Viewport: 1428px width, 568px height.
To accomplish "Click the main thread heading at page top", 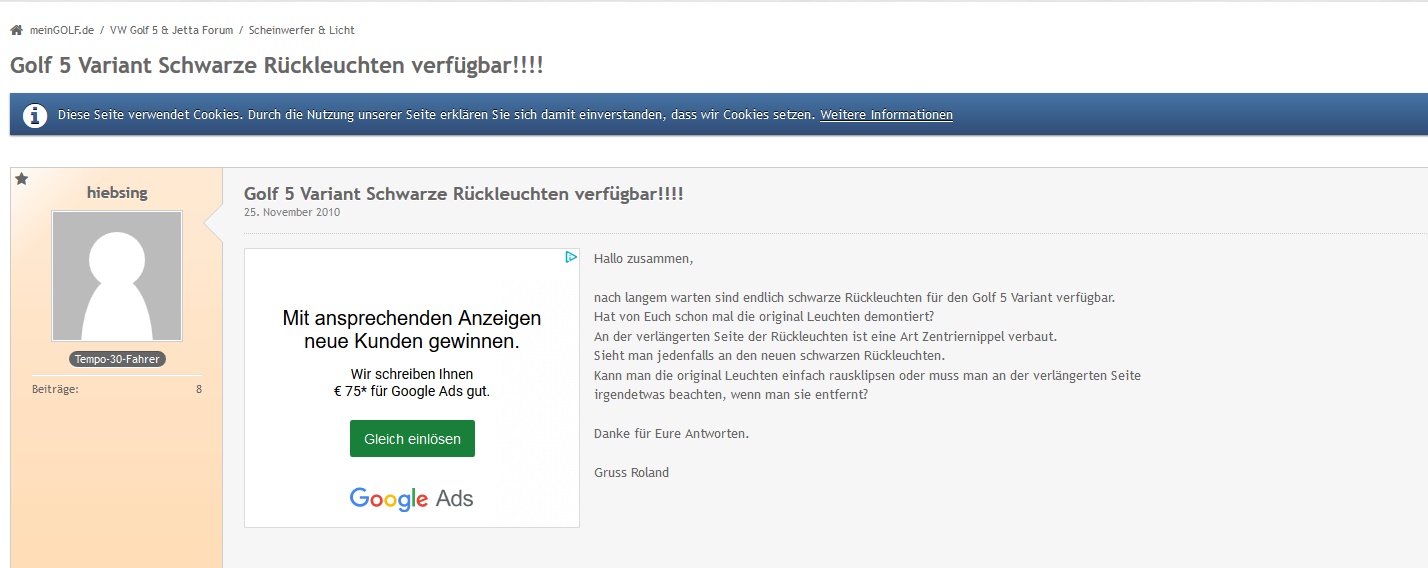I will click(x=277, y=65).
